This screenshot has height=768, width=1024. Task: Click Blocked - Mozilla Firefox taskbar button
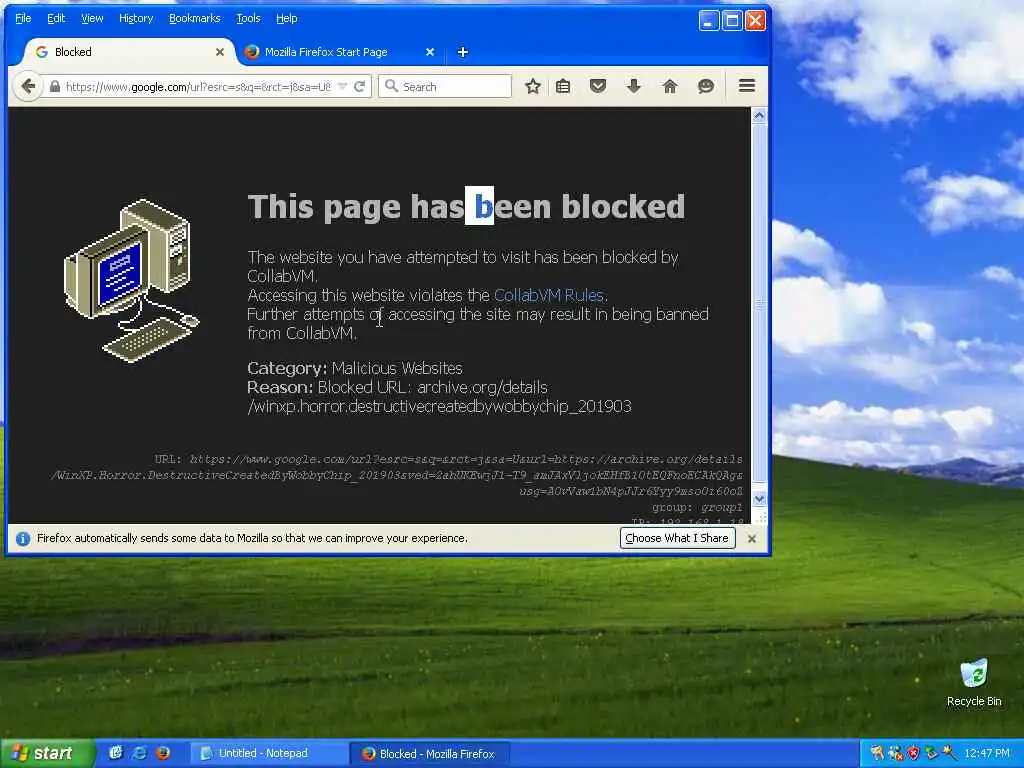click(x=431, y=753)
